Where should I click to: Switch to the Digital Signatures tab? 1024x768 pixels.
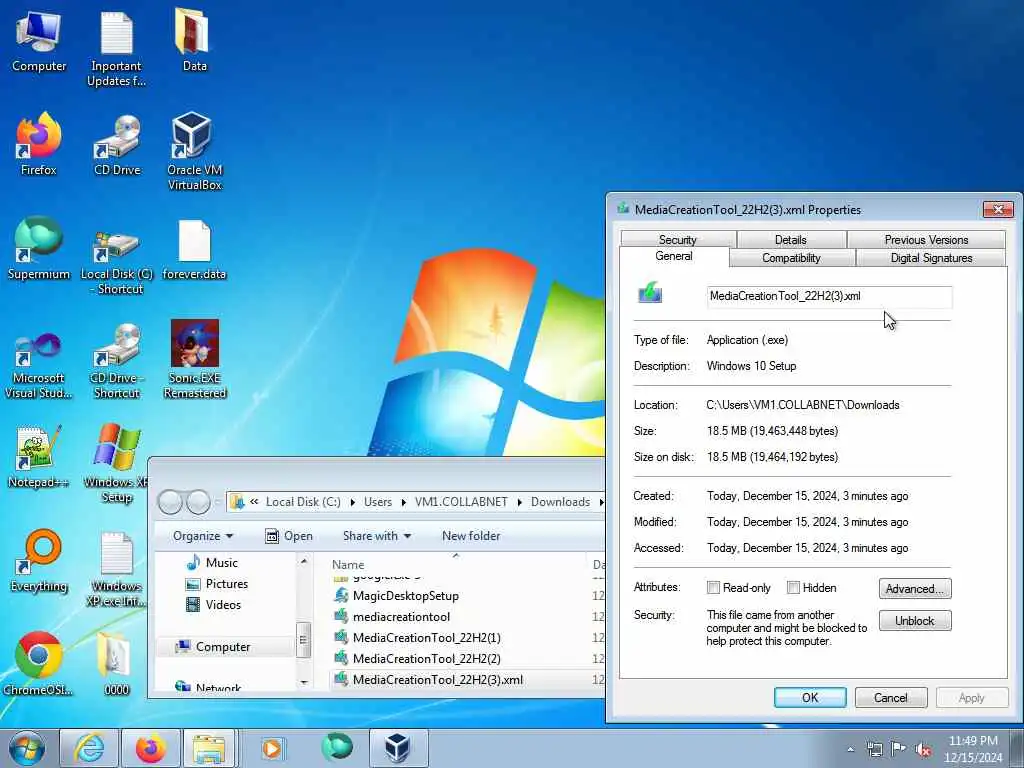click(x=931, y=258)
